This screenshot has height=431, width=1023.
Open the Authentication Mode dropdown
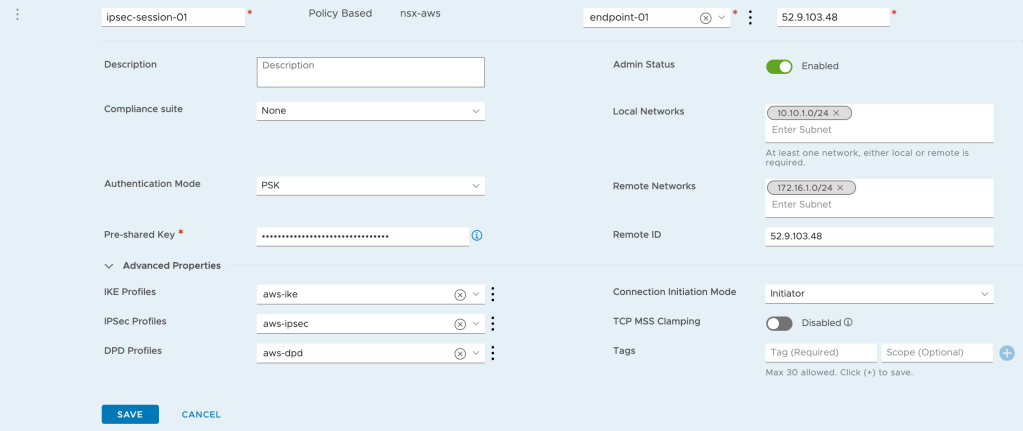[370, 185]
